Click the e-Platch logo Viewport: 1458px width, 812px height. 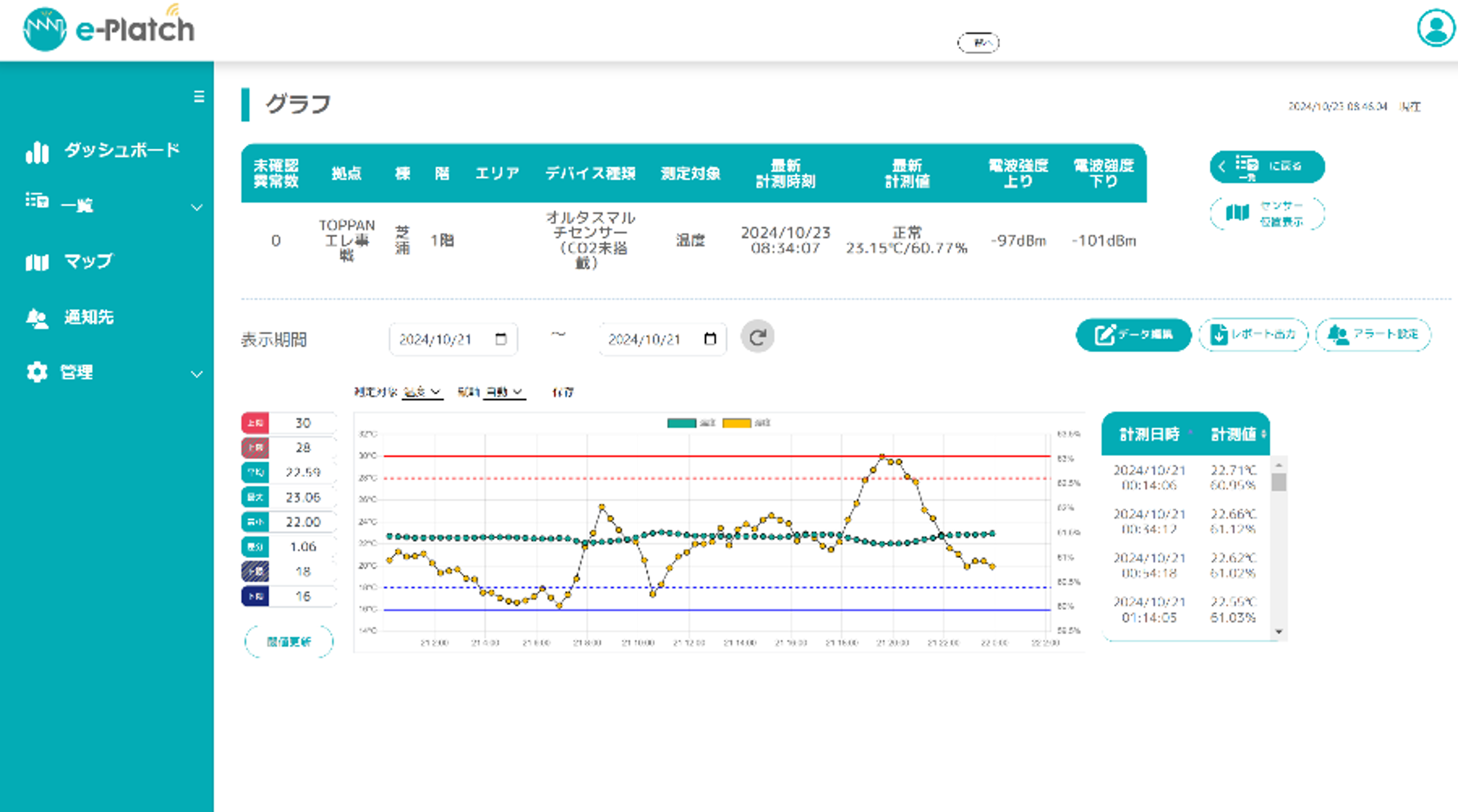pyautogui.click(x=109, y=29)
